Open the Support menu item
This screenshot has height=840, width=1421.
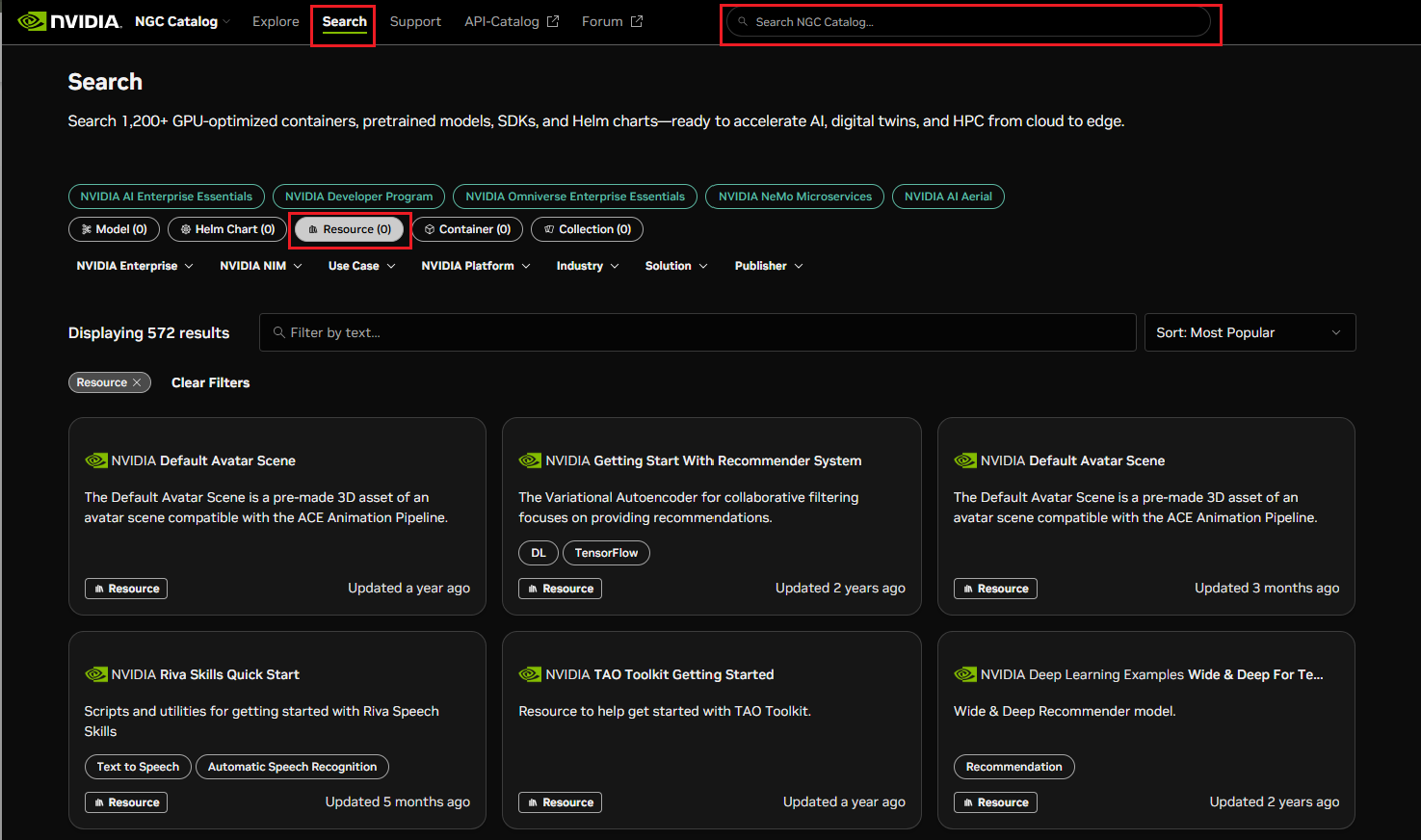(415, 21)
